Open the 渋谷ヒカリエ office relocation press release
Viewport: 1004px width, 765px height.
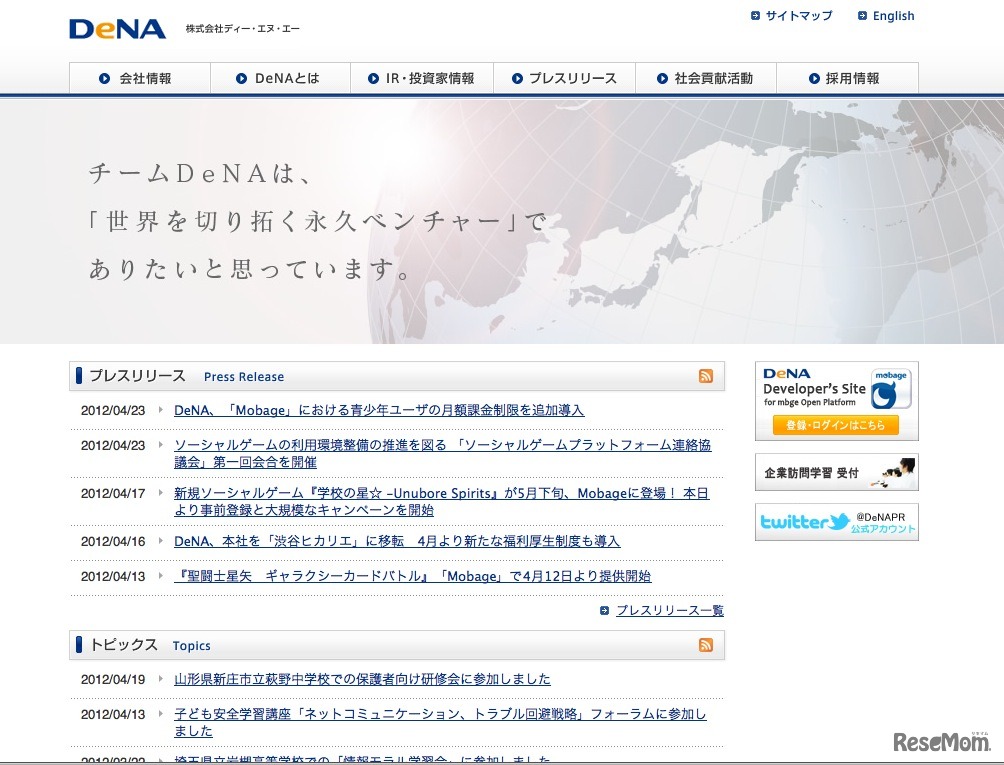[397, 541]
